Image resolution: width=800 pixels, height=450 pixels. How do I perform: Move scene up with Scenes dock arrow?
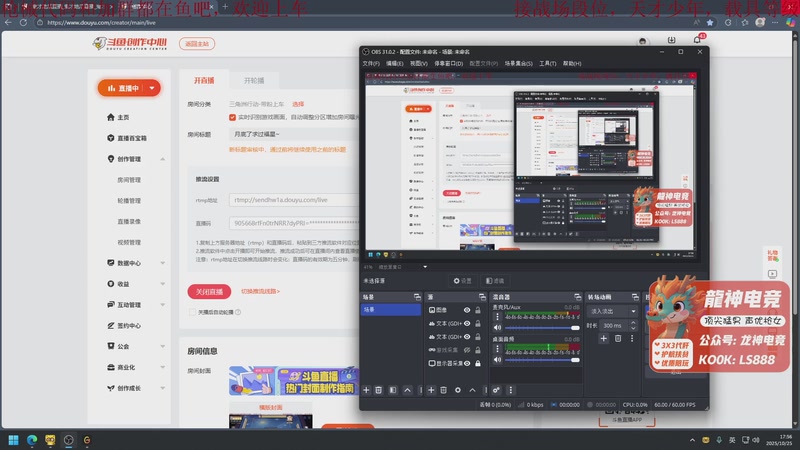point(407,390)
